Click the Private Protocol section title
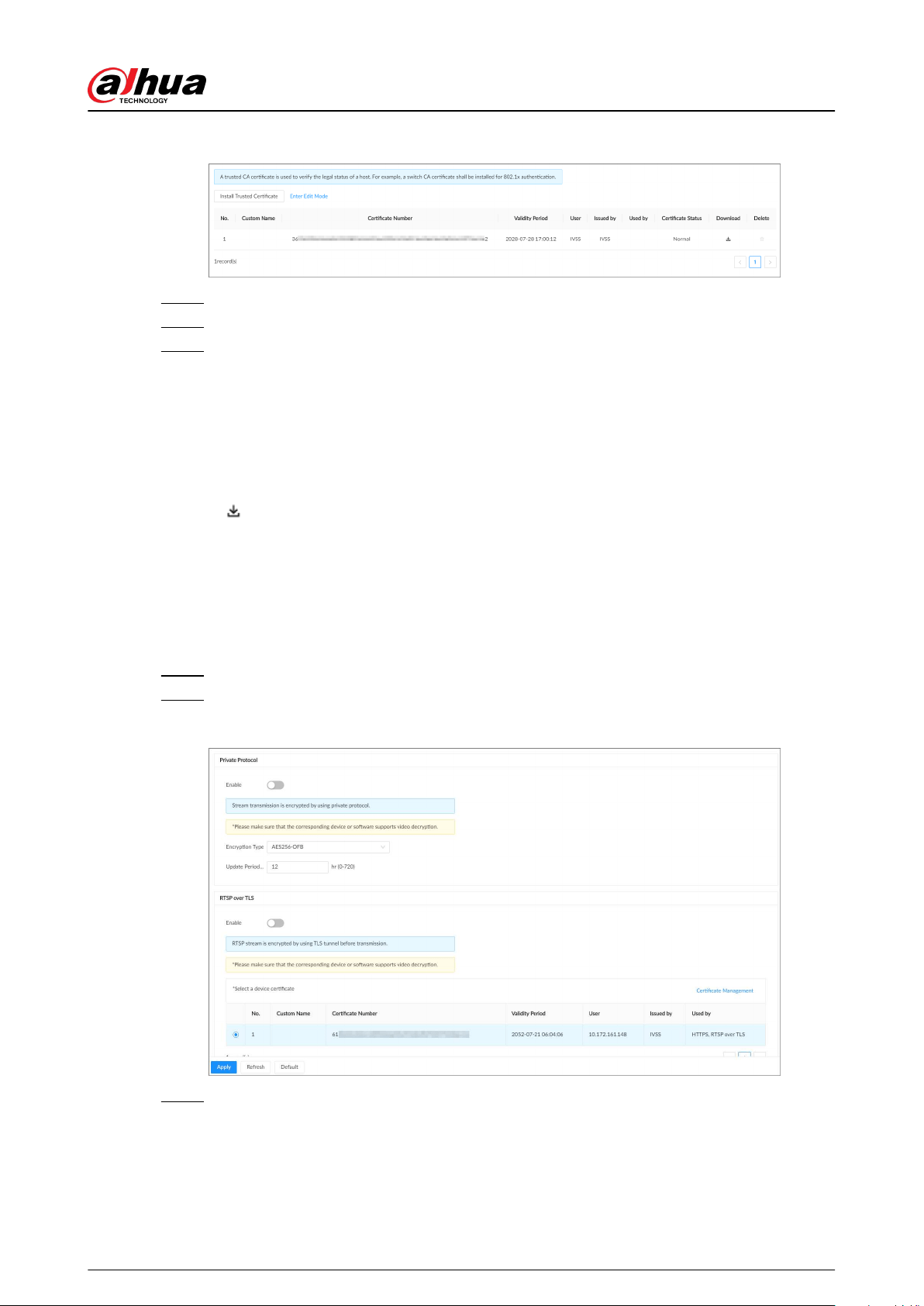The image size is (924, 1306). coord(239,760)
